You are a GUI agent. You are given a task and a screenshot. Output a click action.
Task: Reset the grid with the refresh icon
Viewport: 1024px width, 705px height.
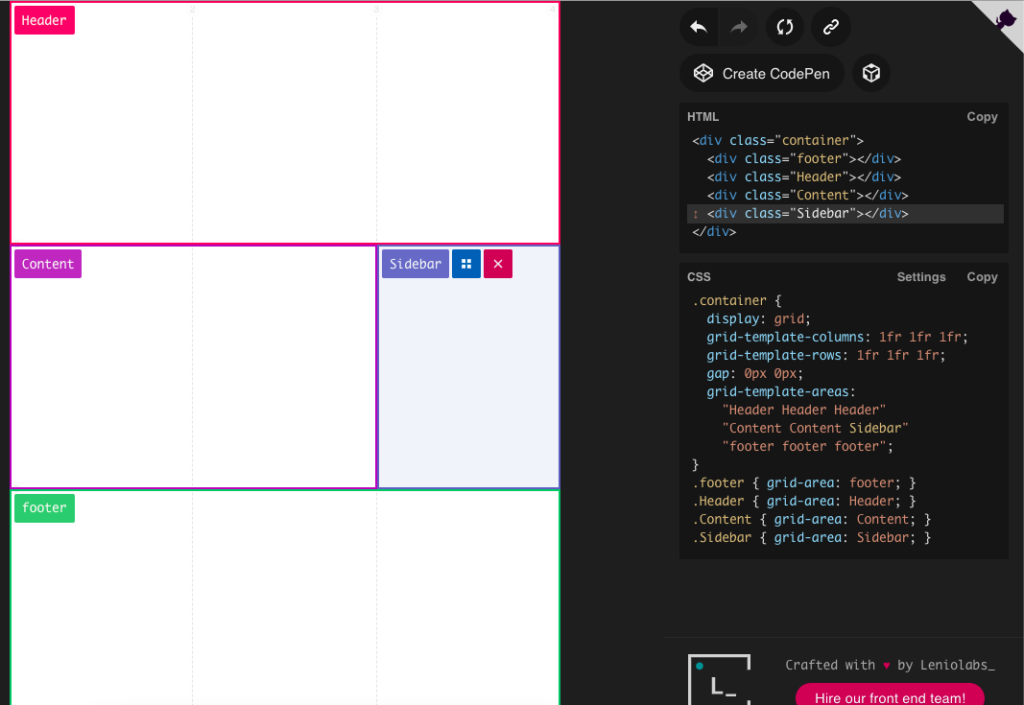pyautogui.click(x=785, y=27)
